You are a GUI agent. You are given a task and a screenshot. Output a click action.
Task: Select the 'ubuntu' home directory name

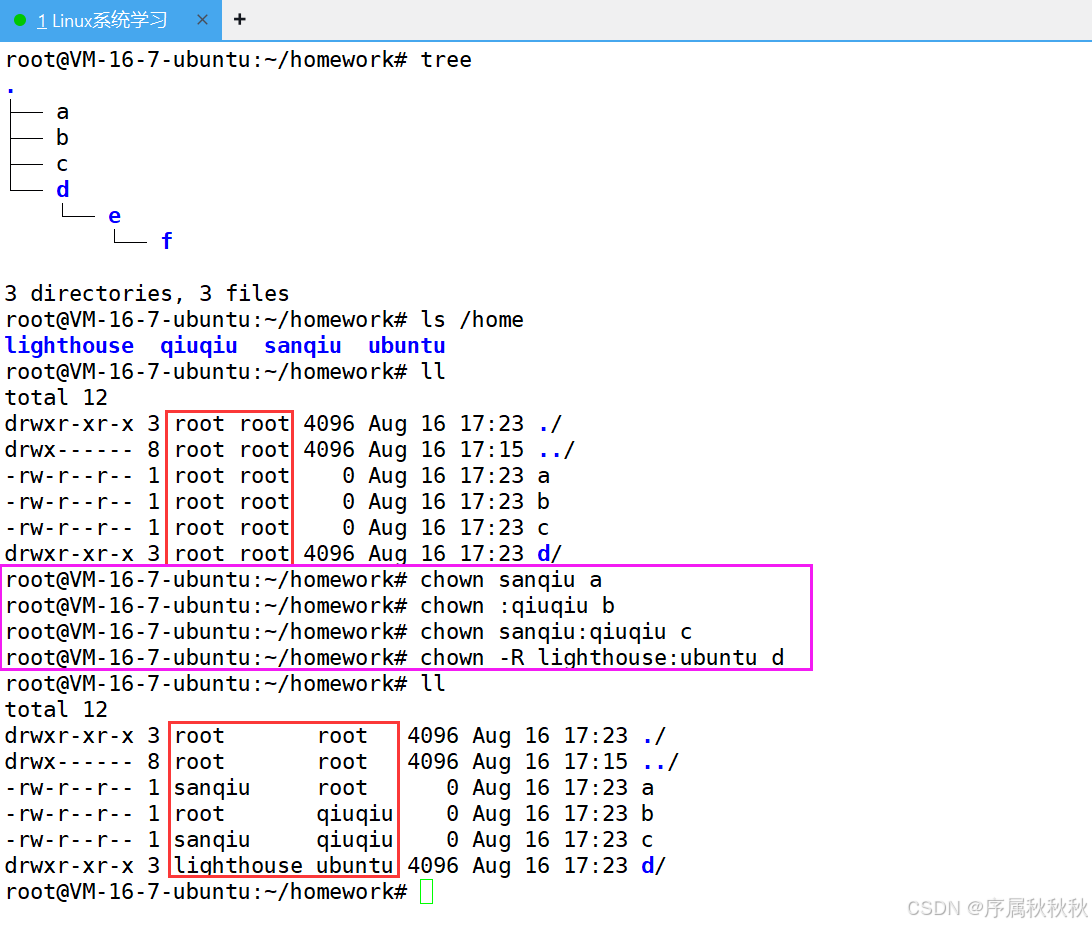point(407,345)
